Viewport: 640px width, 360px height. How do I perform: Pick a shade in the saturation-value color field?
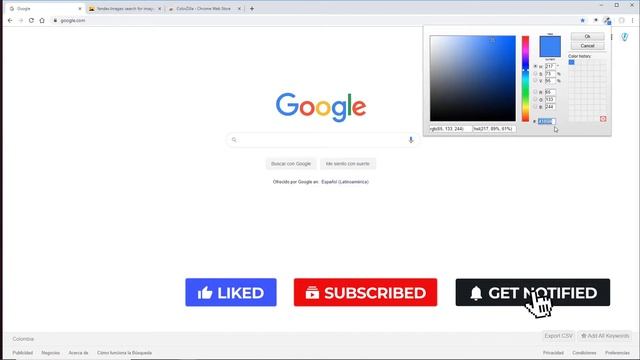click(473, 78)
